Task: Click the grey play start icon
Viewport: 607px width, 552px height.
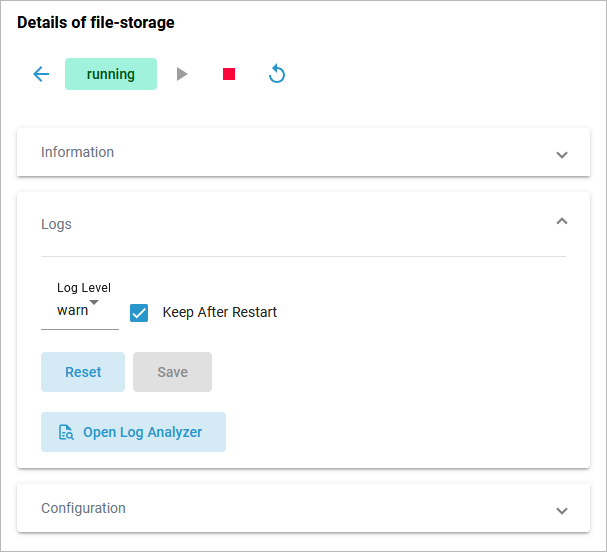Action: [182, 74]
